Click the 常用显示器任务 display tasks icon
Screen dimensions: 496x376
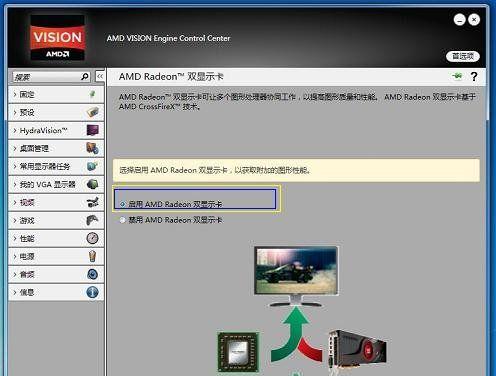pos(92,166)
